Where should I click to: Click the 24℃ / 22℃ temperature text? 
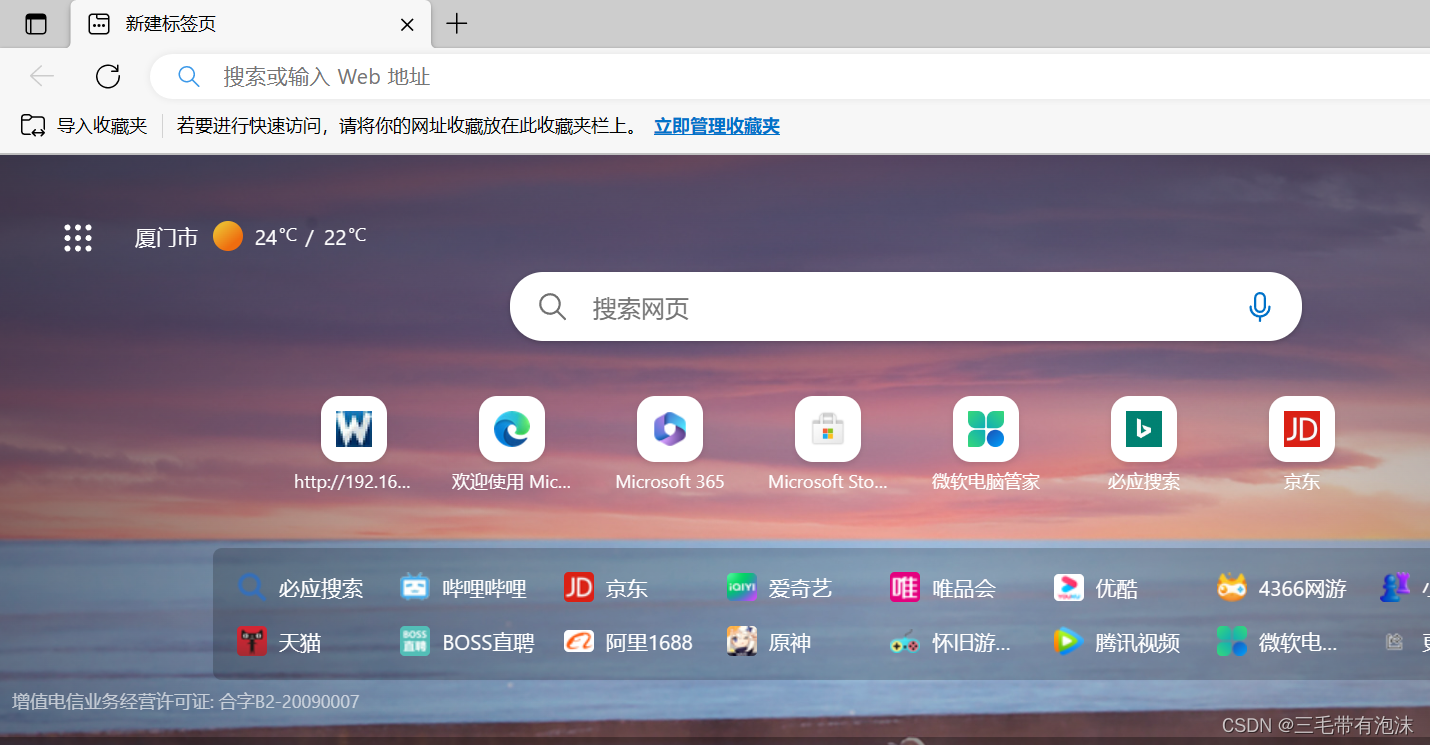pos(310,237)
